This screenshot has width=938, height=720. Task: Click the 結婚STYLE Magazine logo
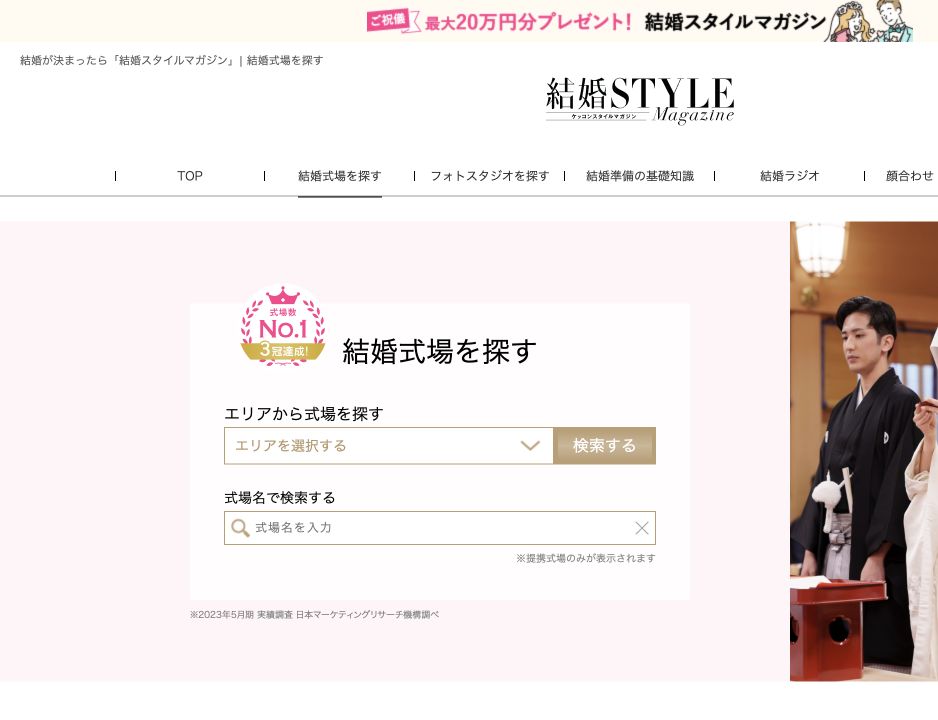click(x=639, y=99)
